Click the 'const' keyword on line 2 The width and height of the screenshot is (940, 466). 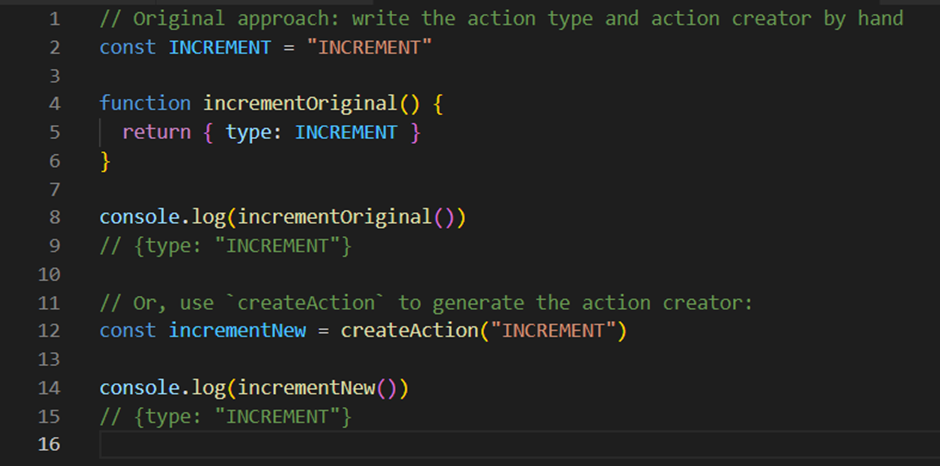[128, 47]
